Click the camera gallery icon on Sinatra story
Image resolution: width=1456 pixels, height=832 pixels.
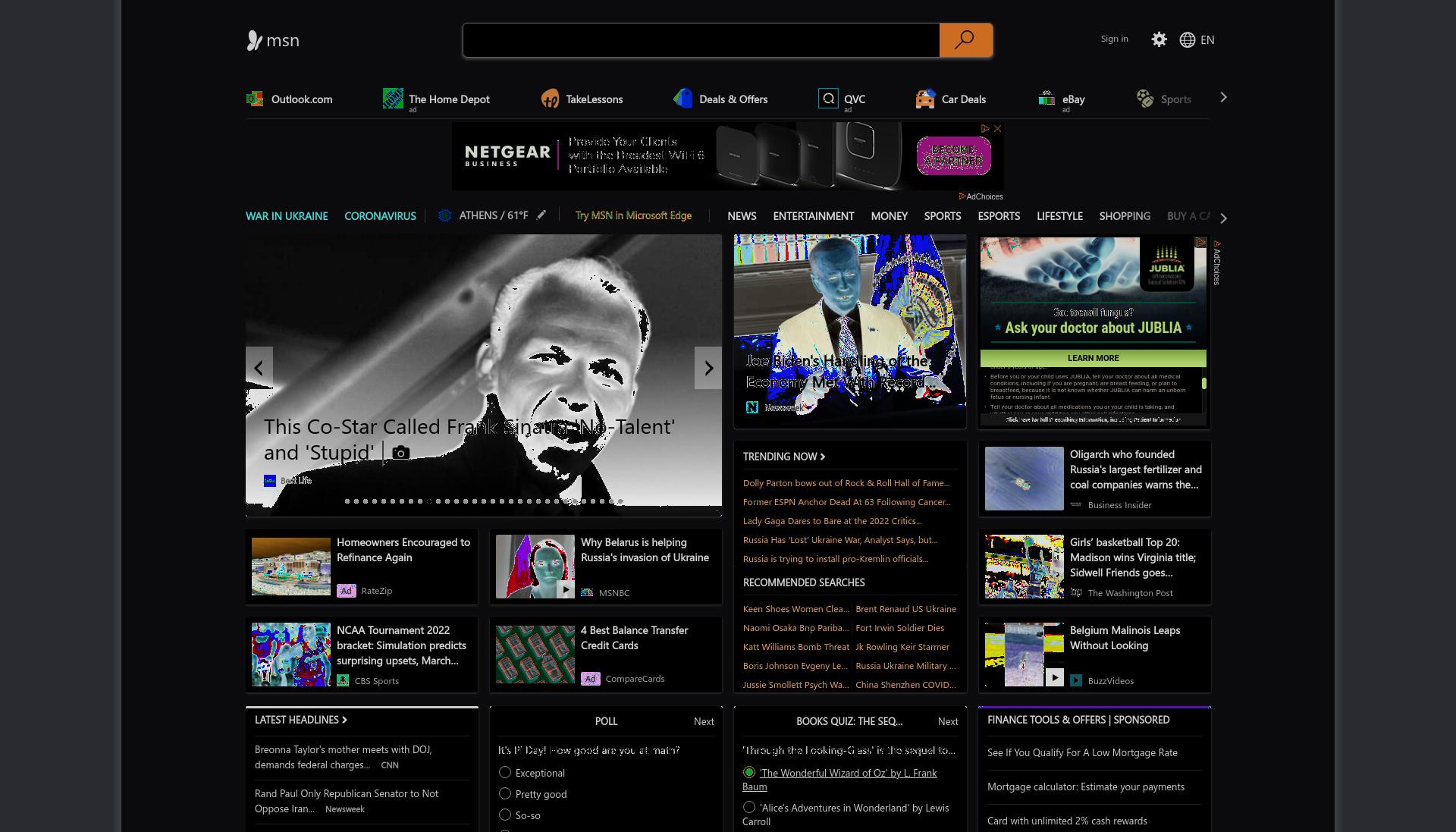pyautogui.click(x=400, y=453)
